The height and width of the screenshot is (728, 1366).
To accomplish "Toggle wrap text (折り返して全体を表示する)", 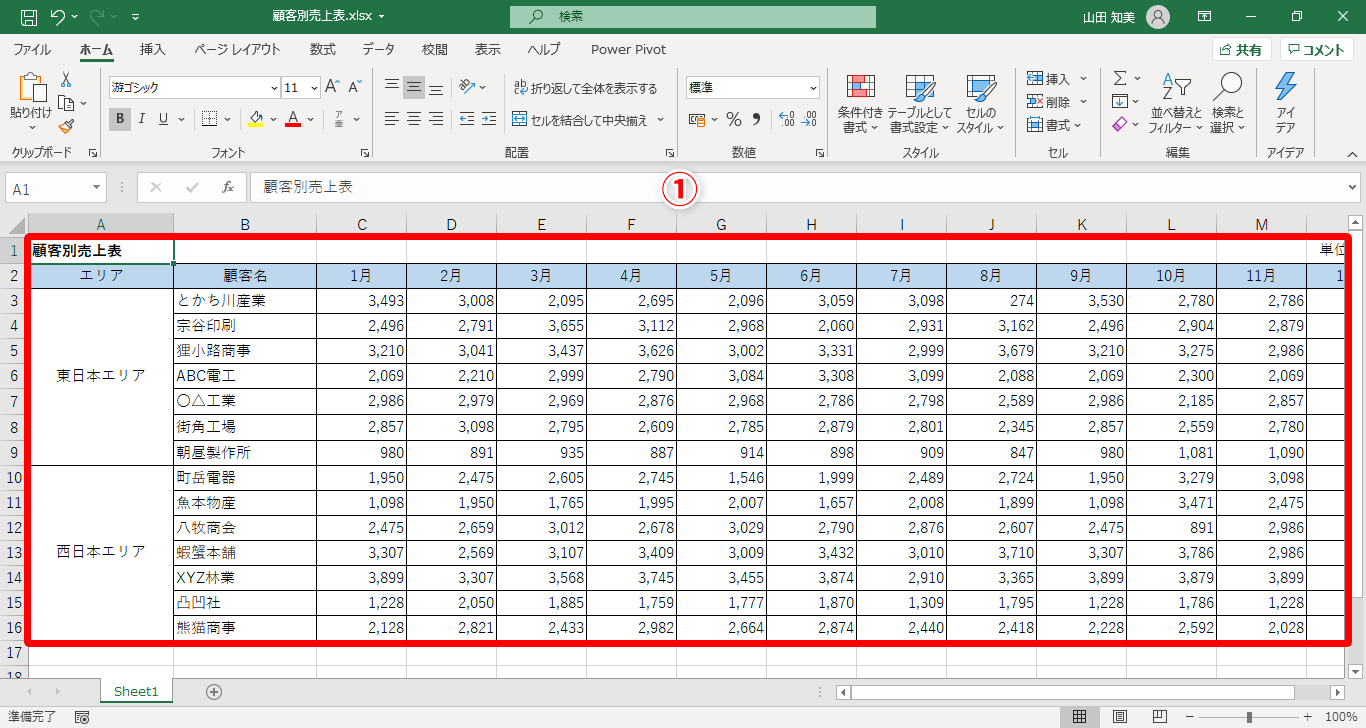I will click(585, 88).
